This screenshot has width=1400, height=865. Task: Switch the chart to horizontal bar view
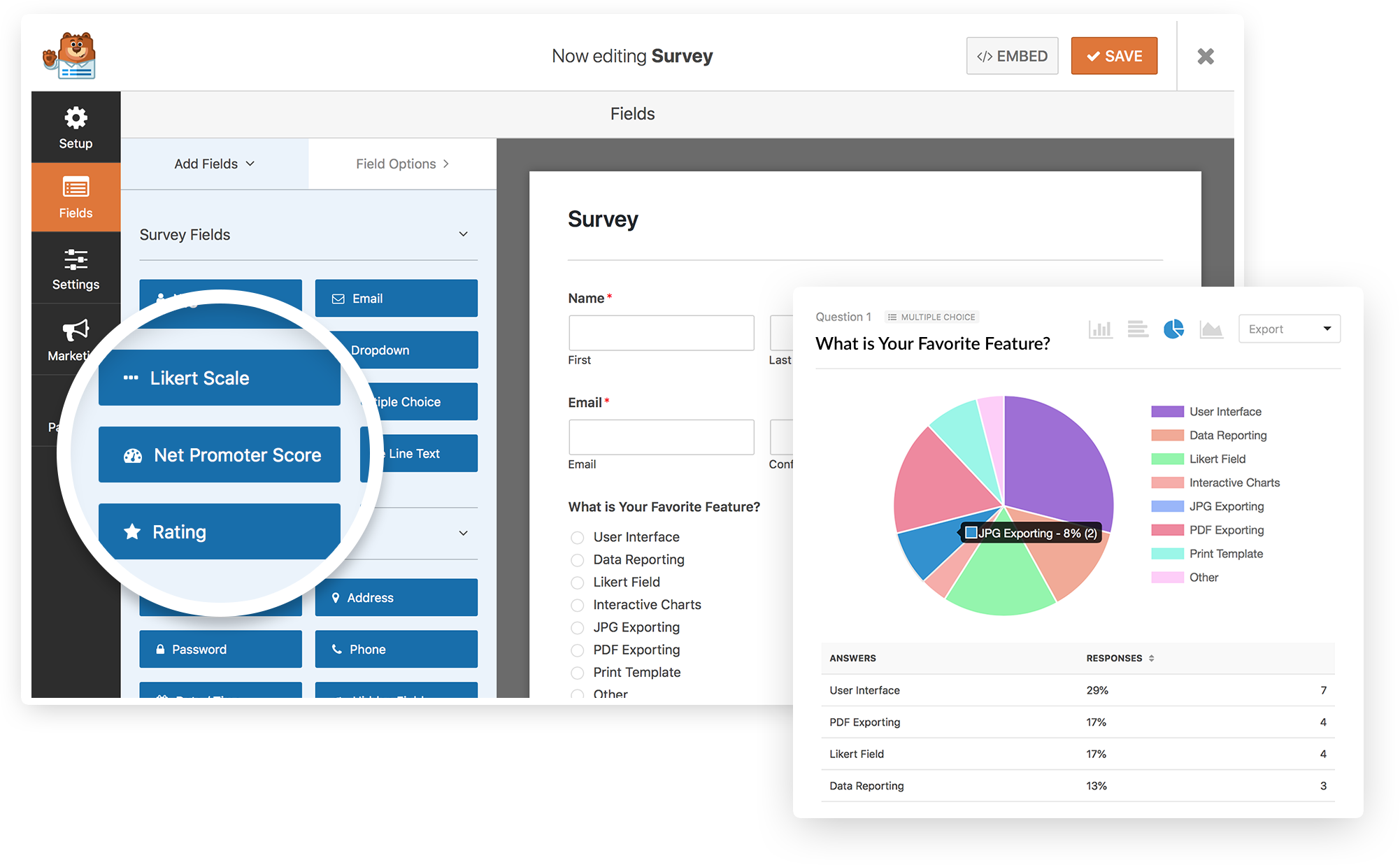tap(1138, 329)
